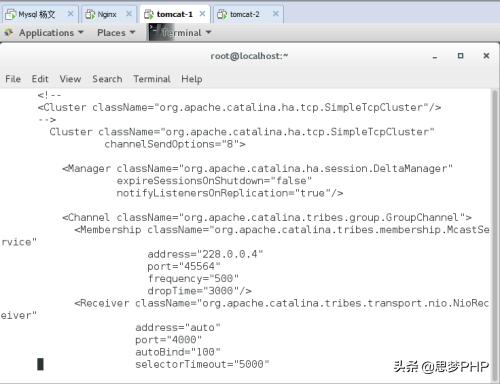Close the Nginx tab
The width and height of the screenshot is (500, 384).
point(129,14)
